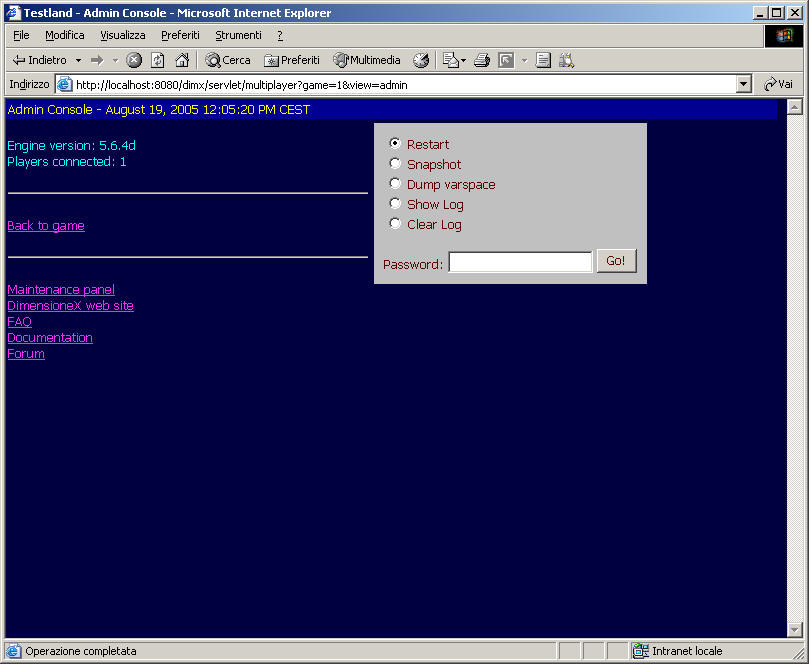Open the Cerca search pane
Screen dimensions: 809x664
(x=228, y=60)
